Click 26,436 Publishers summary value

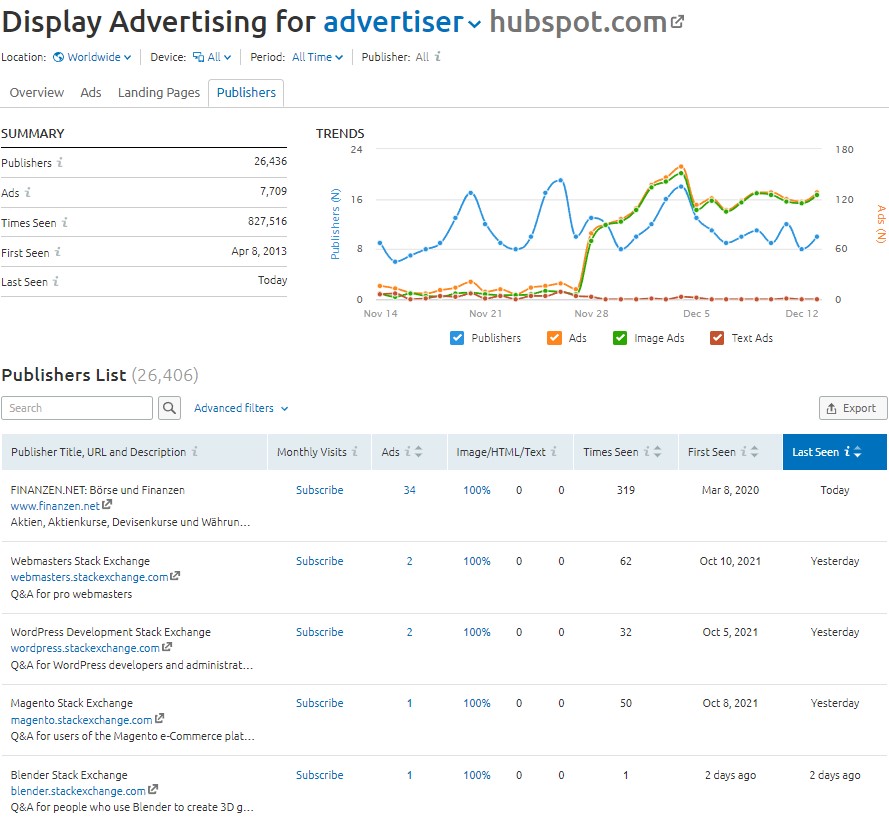[x=270, y=161]
